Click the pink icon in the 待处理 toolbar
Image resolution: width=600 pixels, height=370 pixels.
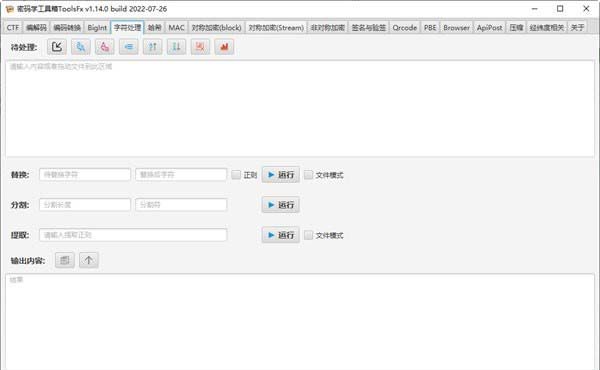click(104, 47)
